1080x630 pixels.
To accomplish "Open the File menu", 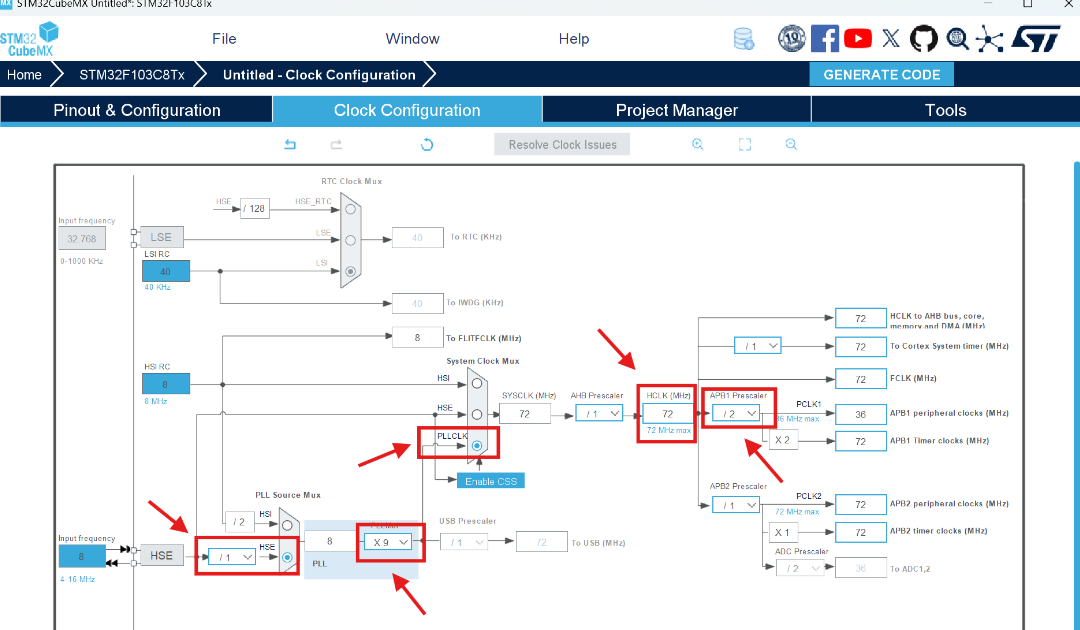I will pos(225,39).
